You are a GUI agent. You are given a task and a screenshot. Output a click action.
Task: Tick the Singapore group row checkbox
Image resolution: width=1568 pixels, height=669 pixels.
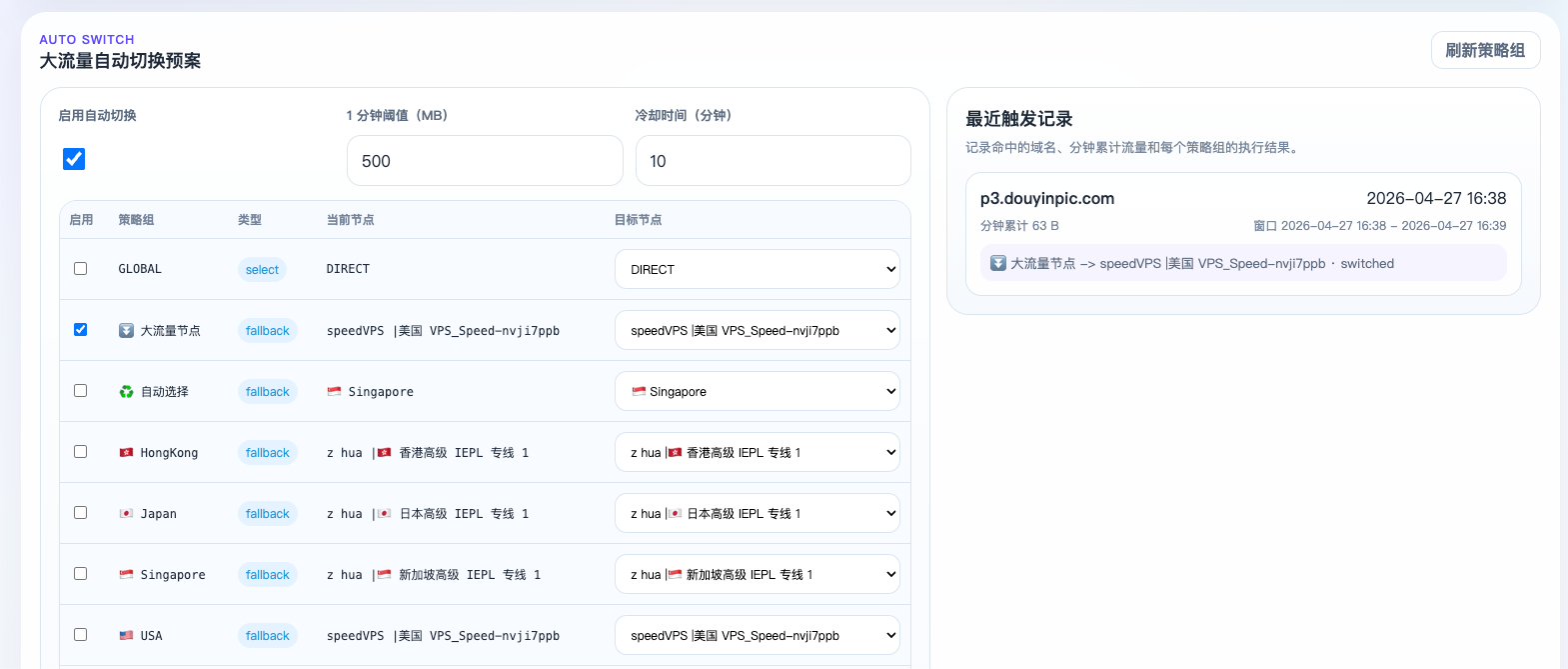80,573
